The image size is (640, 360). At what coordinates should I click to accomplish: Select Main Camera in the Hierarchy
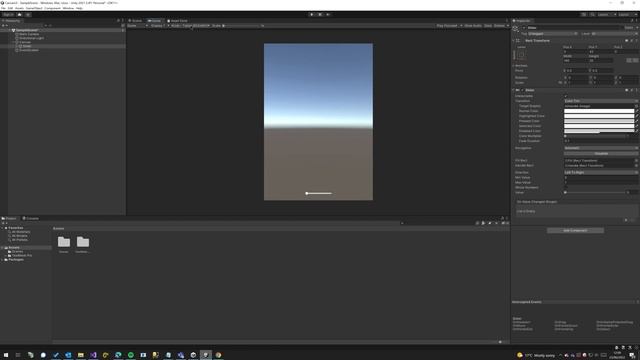[29, 34]
